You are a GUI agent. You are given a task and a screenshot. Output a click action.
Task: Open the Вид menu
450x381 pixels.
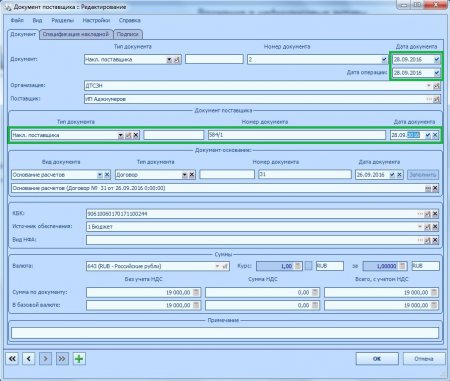tap(37, 20)
